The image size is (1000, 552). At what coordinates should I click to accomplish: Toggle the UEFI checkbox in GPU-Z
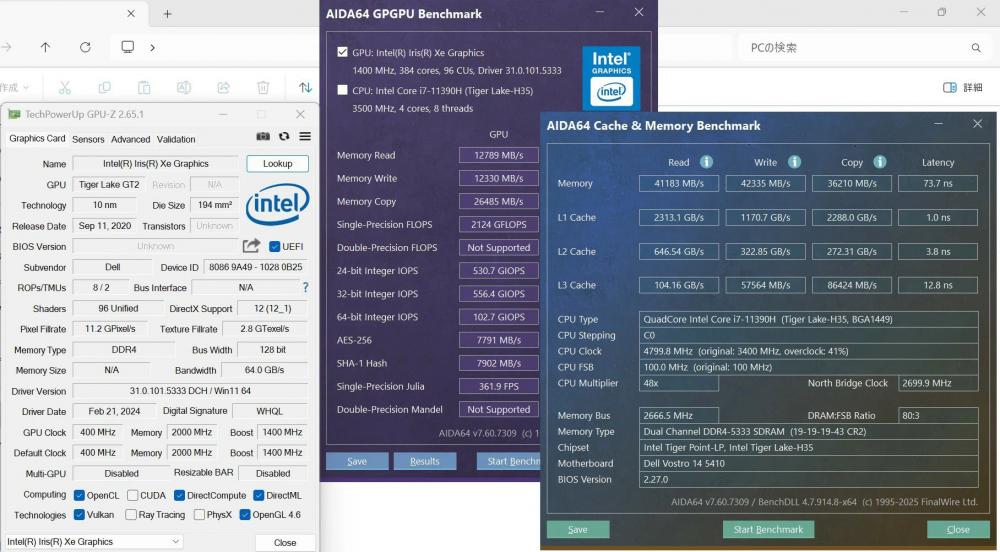[274, 246]
